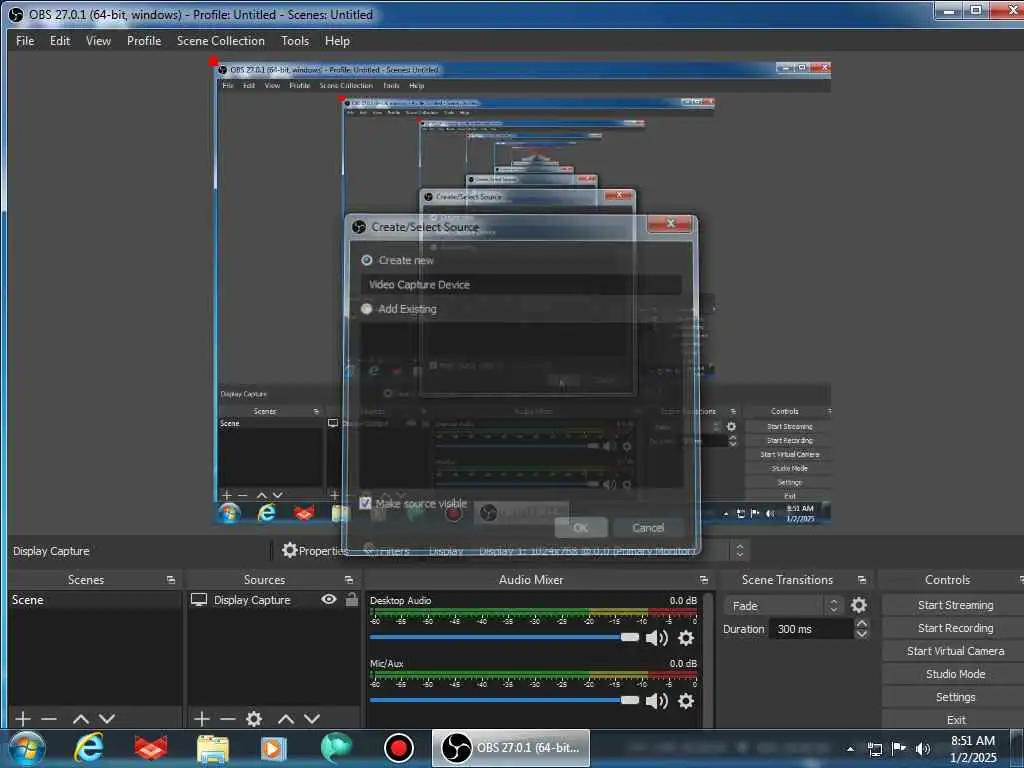Select Scene in Scenes list

[x=95, y=600]
